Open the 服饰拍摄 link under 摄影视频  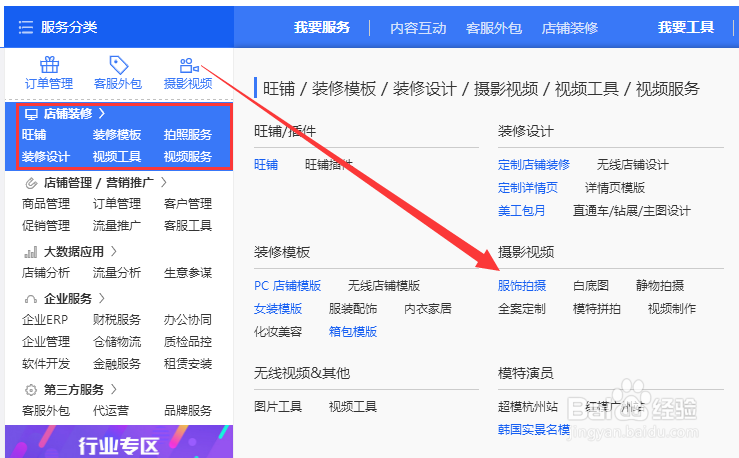pos(522,286)
